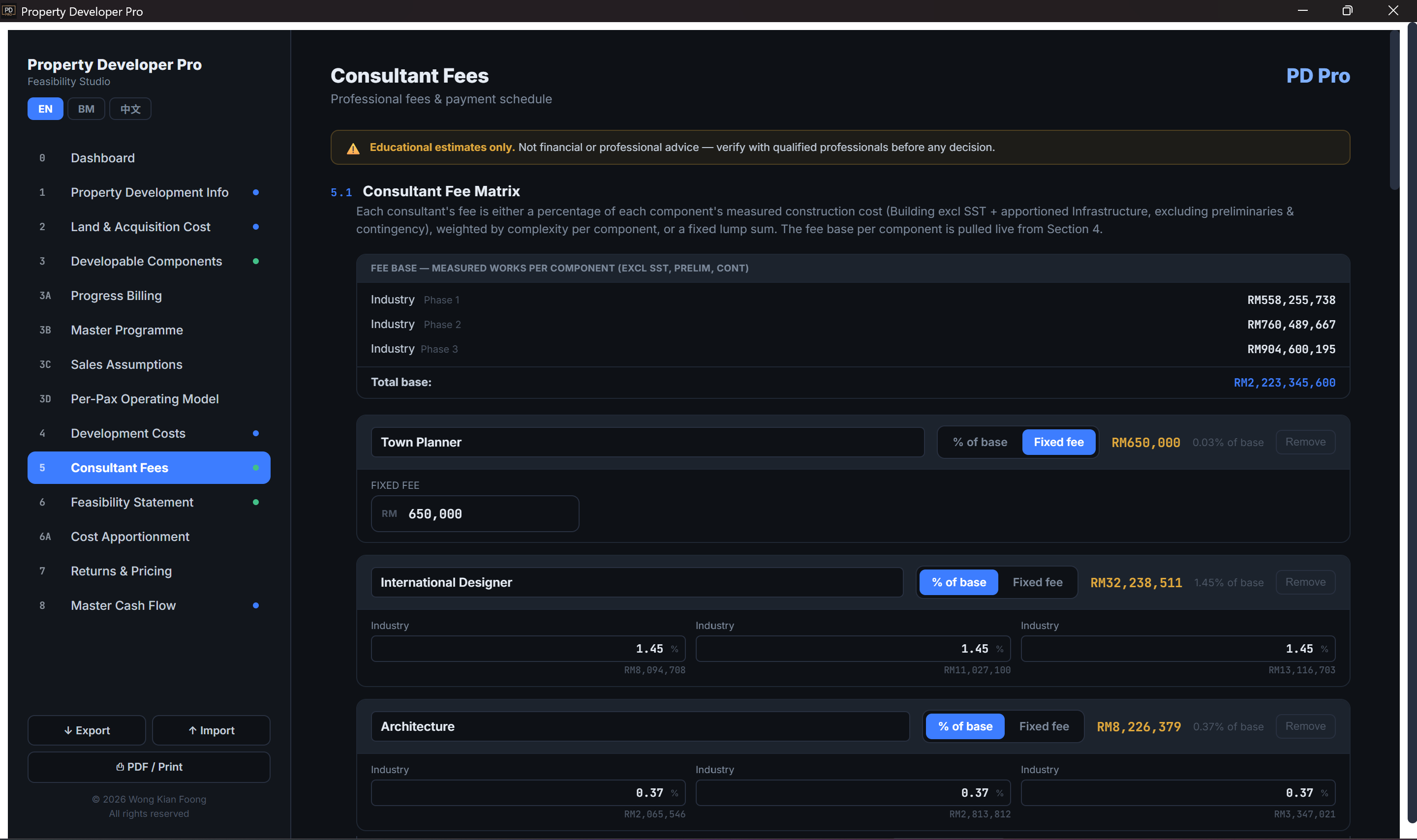Viewport: 1417px width, 840px height.
Task: Click the RM8,226,379 architecture fee total
Action: (1139, 727)
